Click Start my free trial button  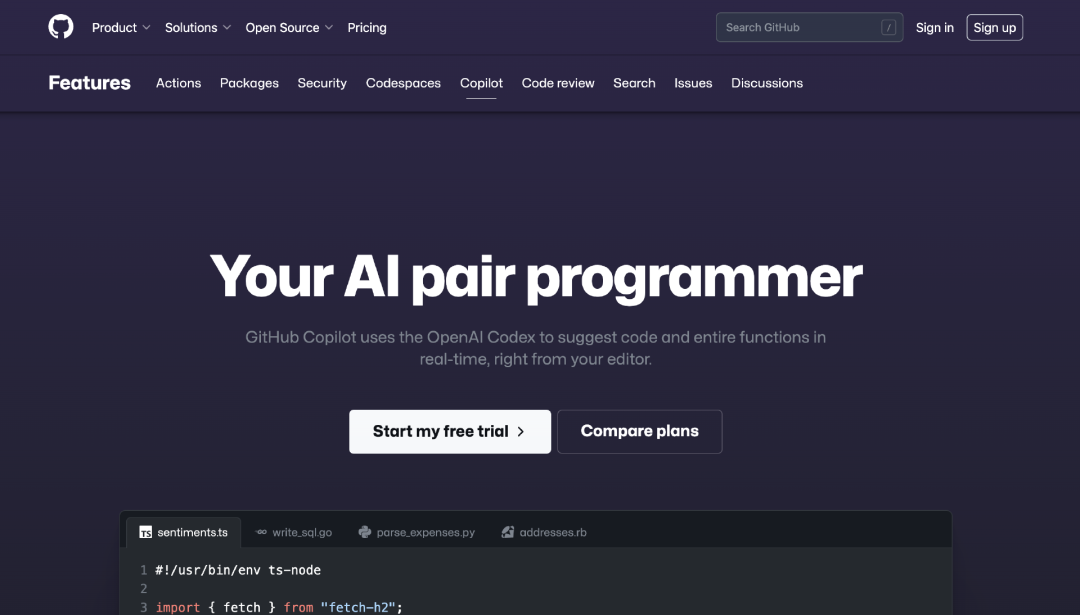click(x=450, y=432)
